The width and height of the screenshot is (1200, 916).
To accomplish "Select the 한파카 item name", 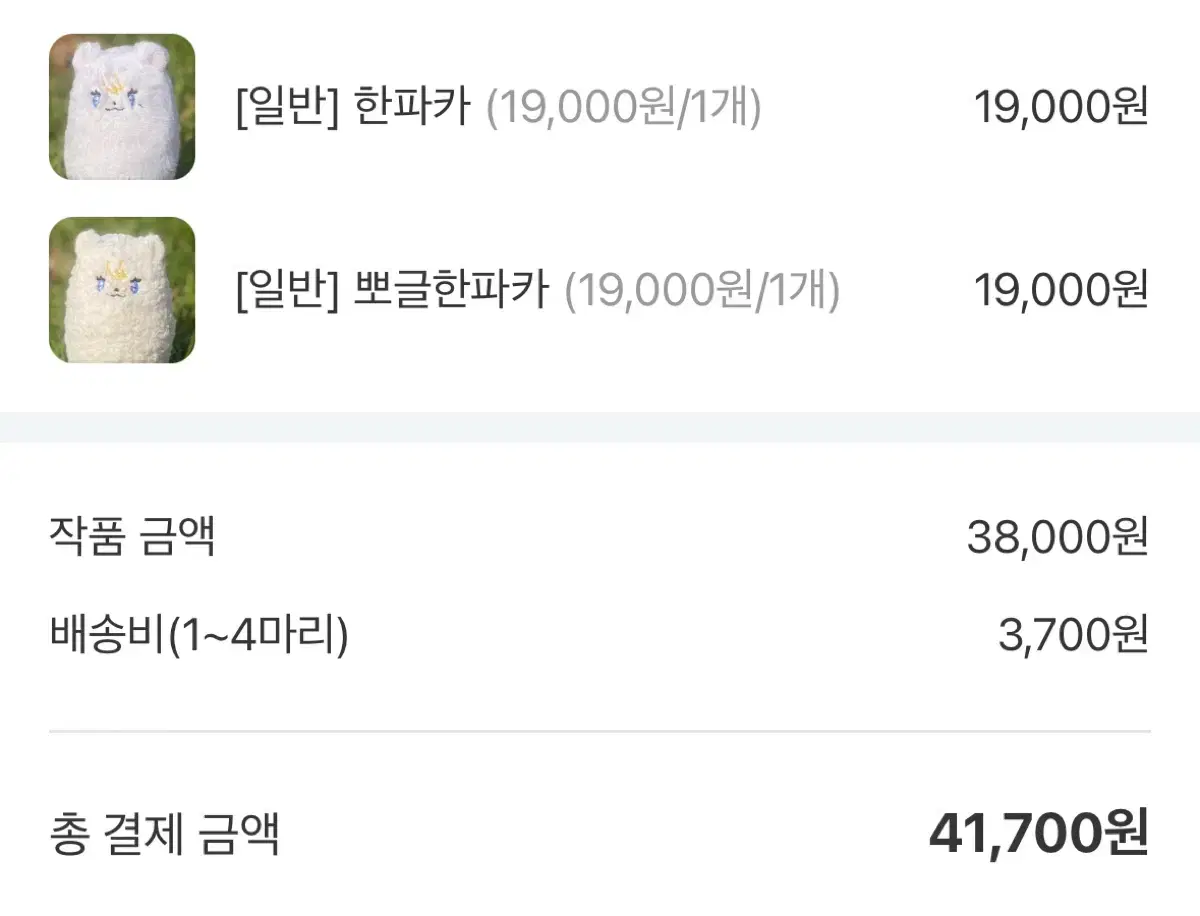I will pos(412,107).
